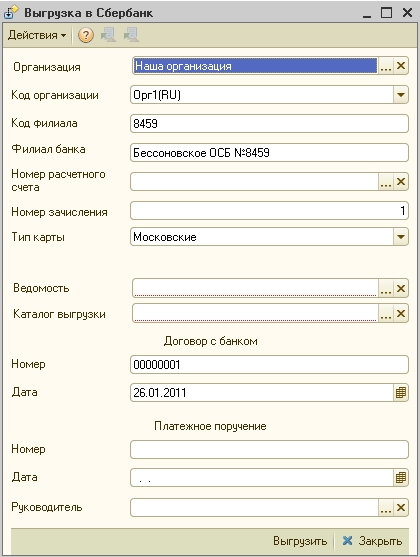Click the empty Платежное поручение Дата field
The height and width of the screenshot is (557, 420).
(x=262, y=478)
